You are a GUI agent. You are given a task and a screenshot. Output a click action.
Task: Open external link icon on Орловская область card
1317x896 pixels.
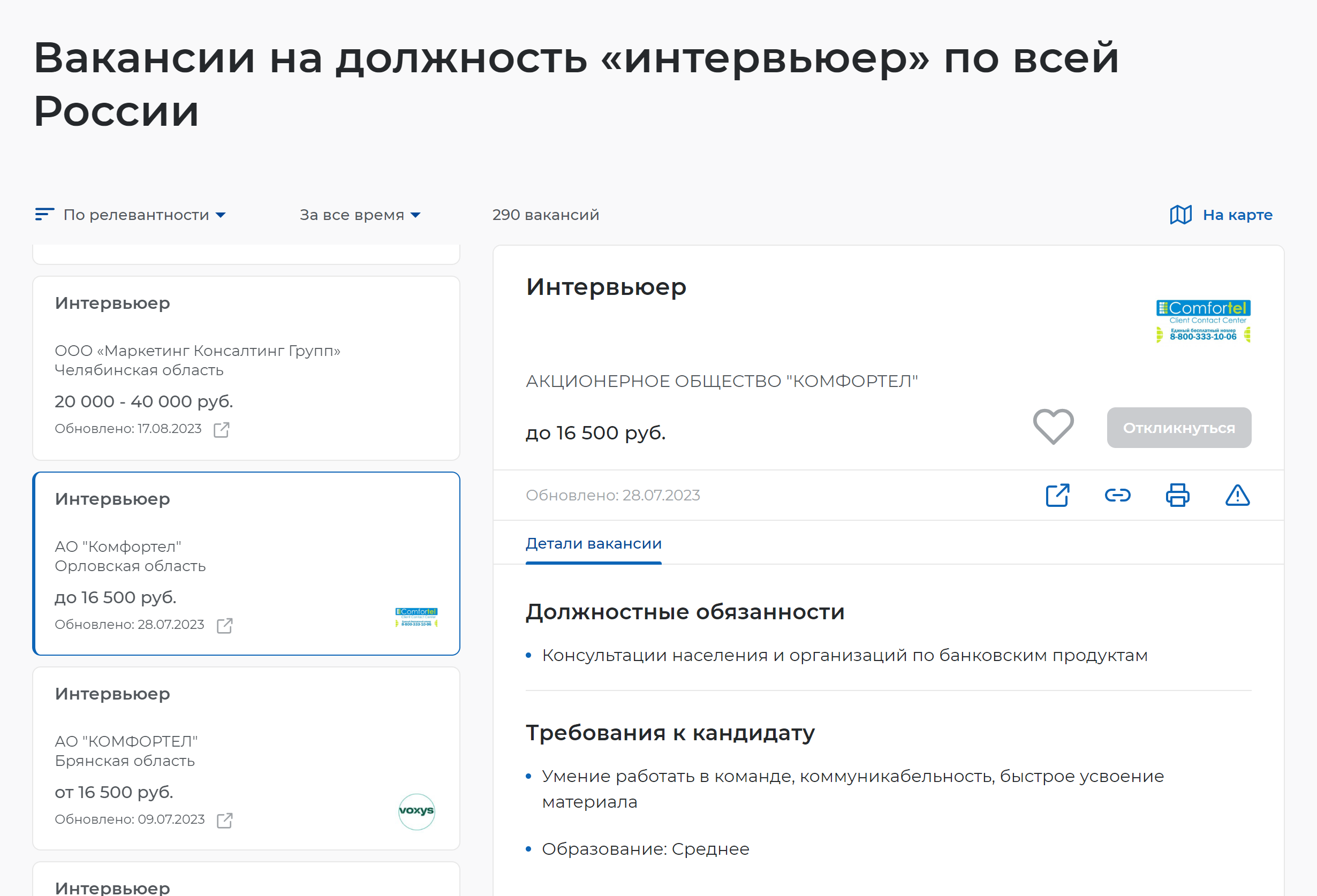coord(225,626)
